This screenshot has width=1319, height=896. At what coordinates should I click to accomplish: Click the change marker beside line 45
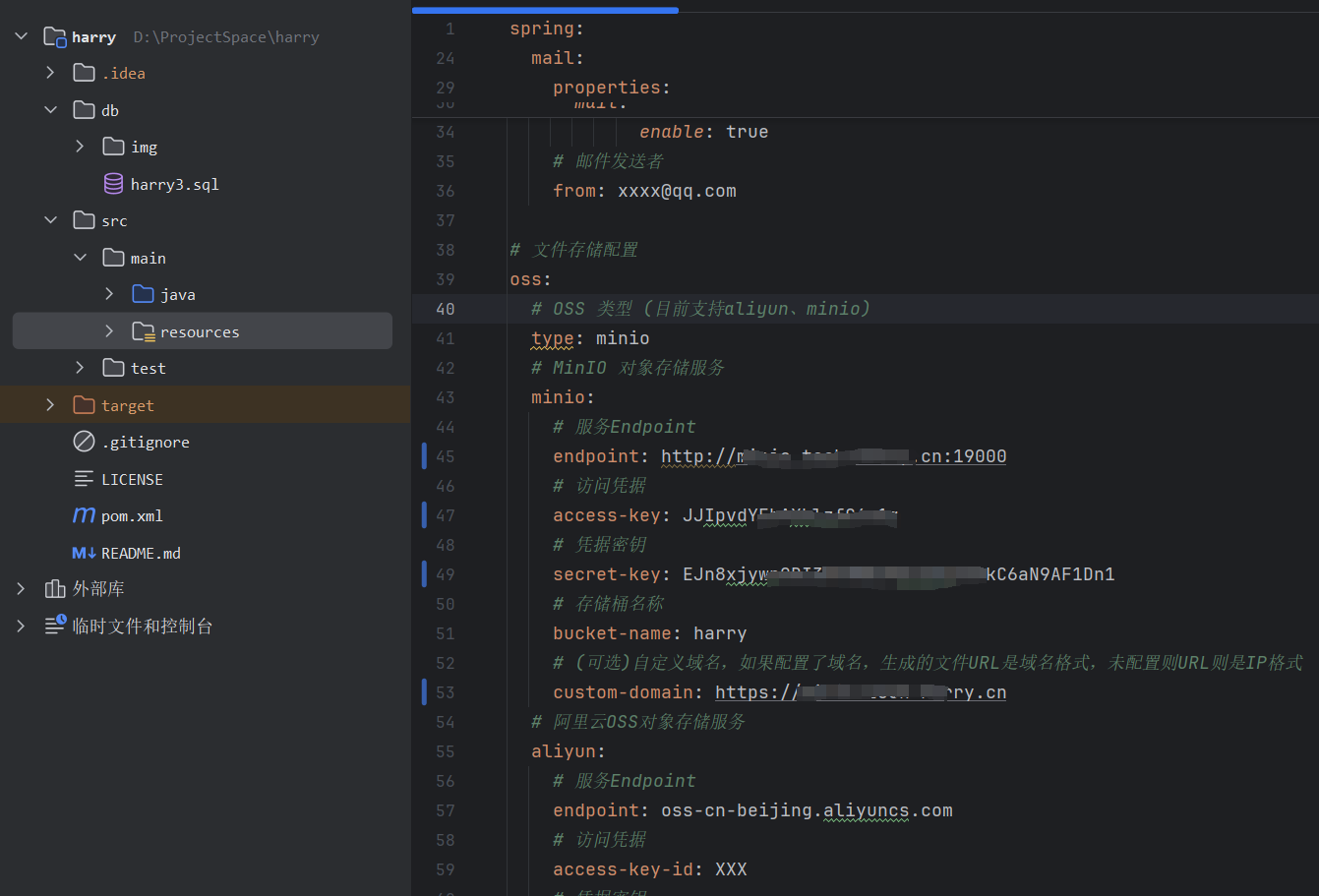(424, 456)
